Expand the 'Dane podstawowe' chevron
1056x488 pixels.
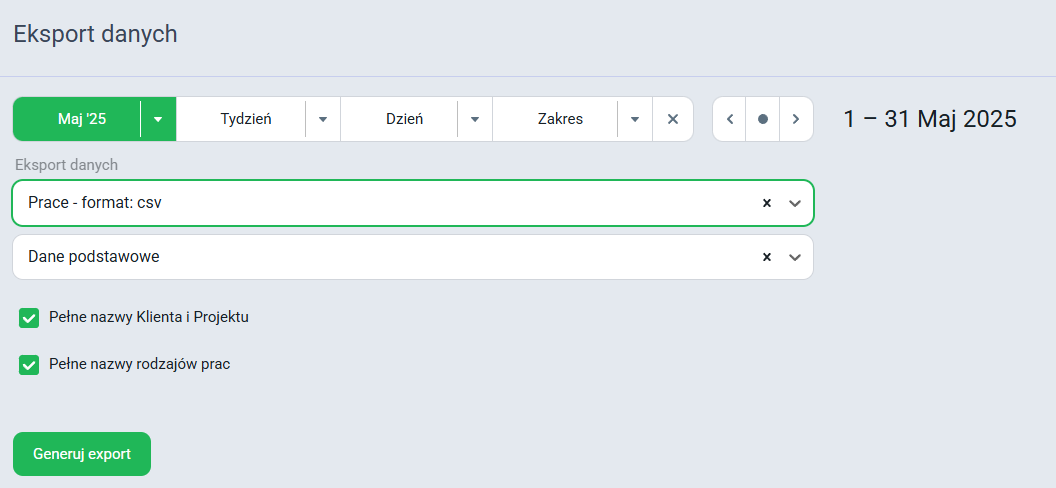[x=795, y=257]
